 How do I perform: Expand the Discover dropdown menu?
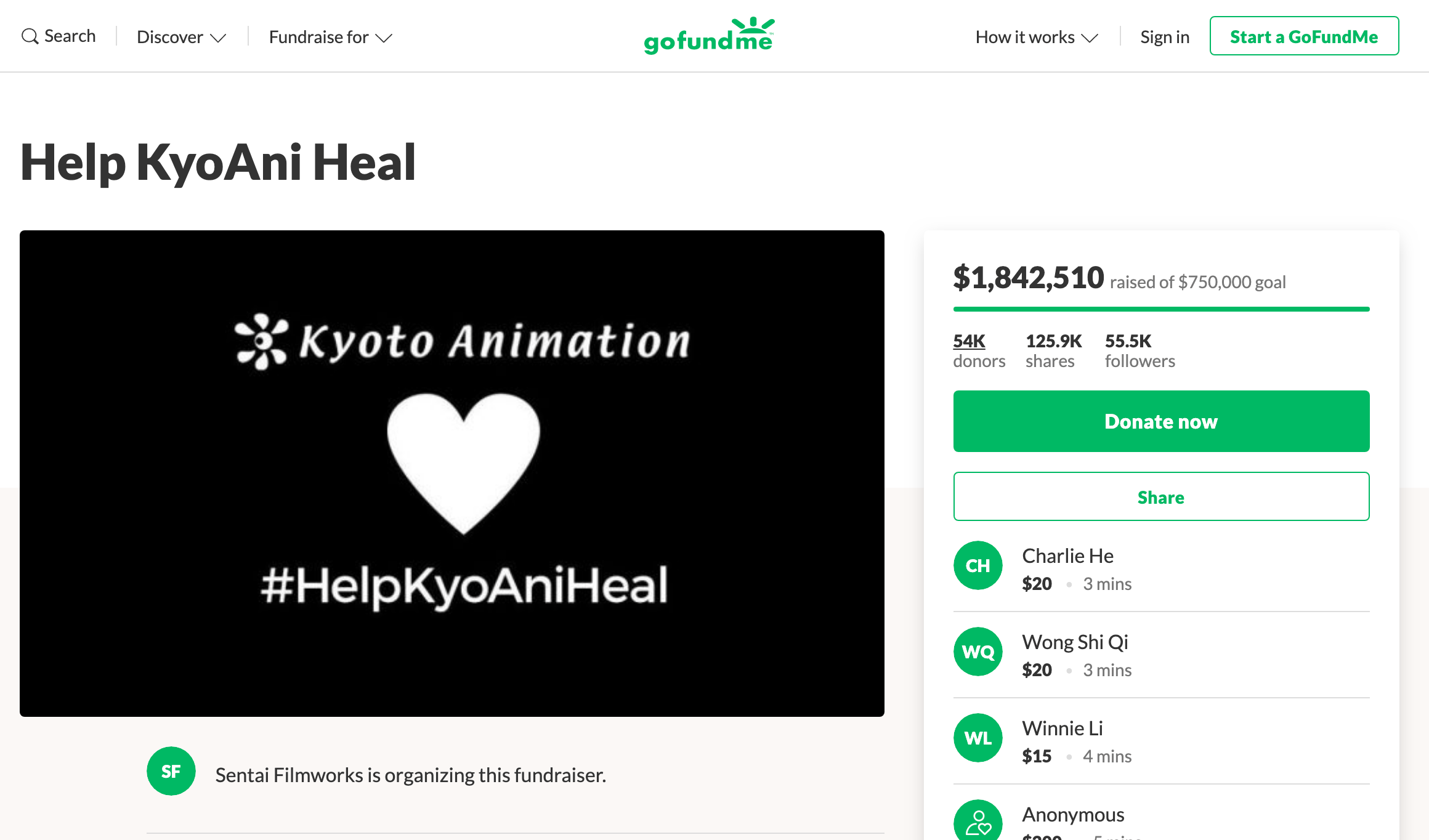[x=181, y=37]
